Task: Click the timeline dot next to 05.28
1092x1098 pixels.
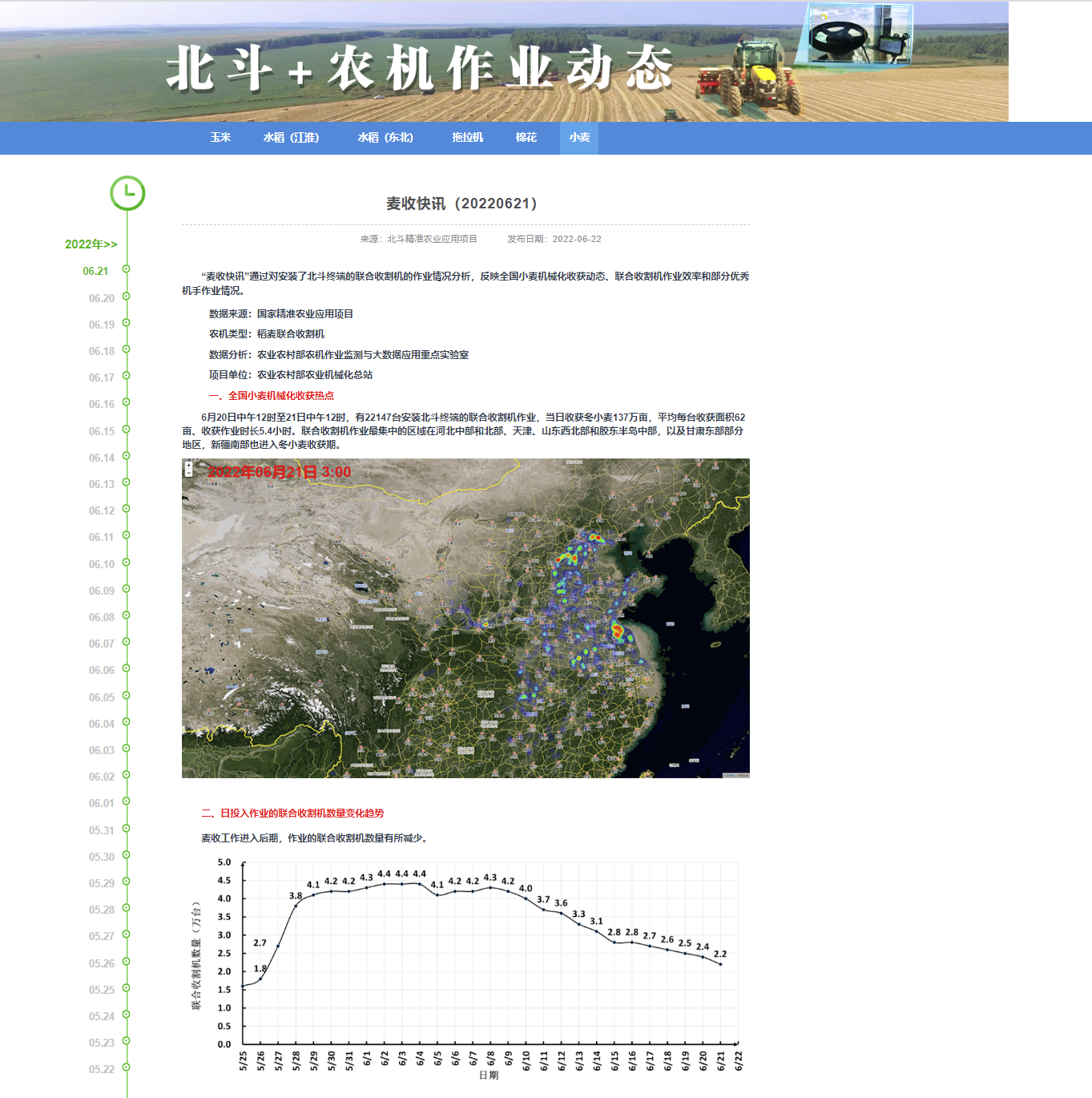Action: click(x=126, y=909)
